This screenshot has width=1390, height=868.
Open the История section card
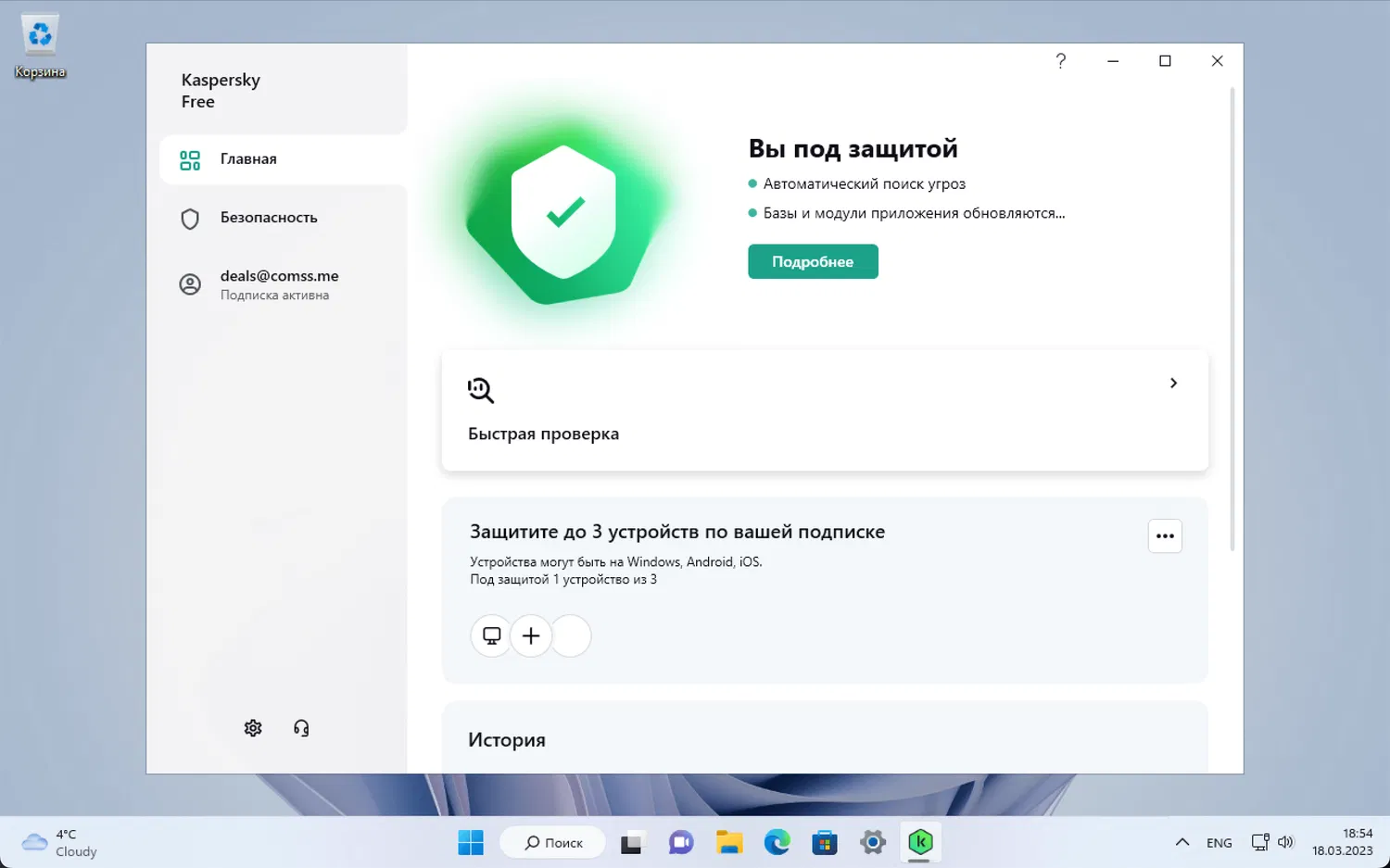click(x=825, y=738)
